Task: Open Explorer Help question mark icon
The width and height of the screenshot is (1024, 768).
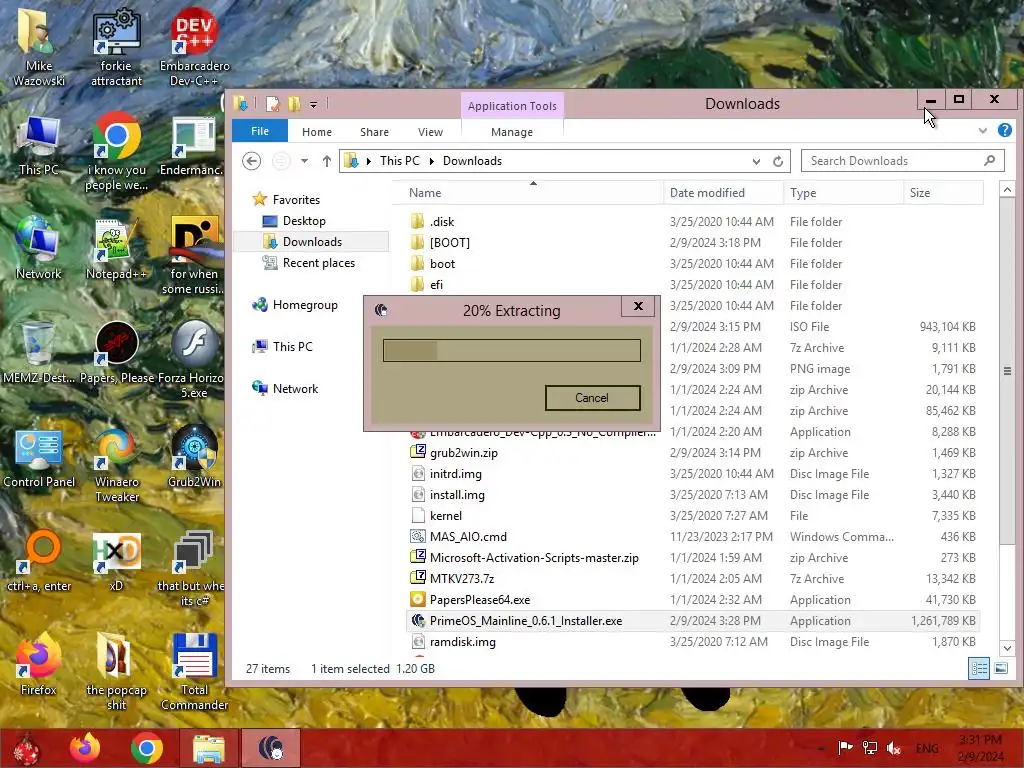Action: coord(1005,131)
